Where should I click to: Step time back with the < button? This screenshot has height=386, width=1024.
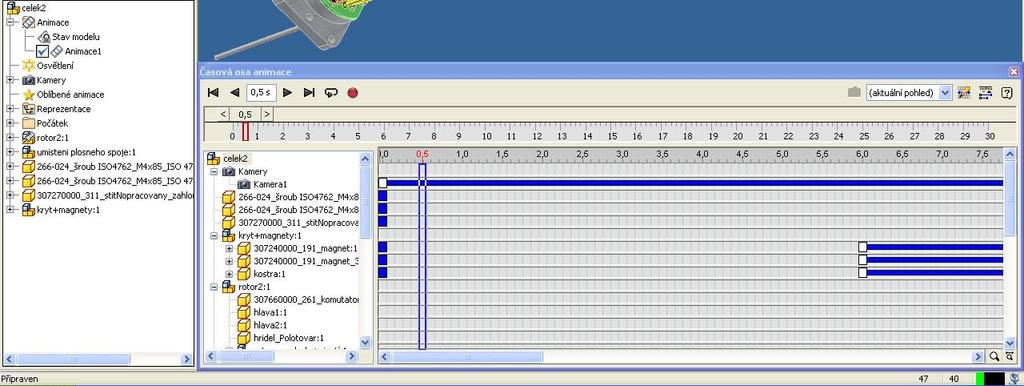(223, 114)
